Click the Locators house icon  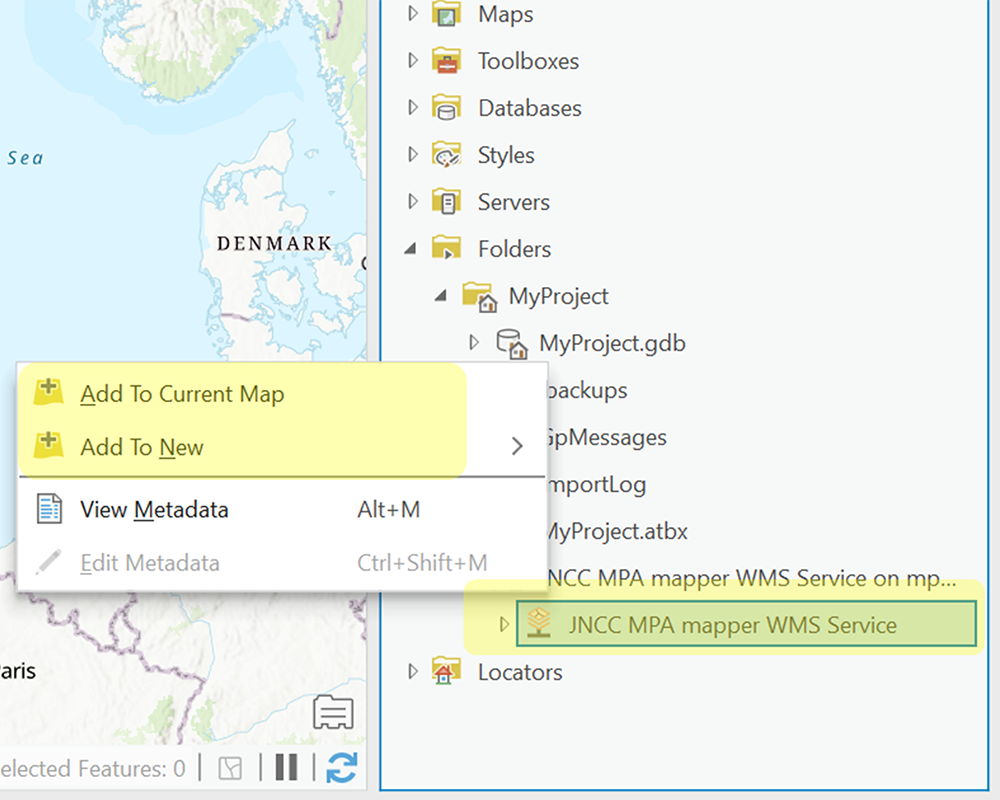(x=446, y=671)
